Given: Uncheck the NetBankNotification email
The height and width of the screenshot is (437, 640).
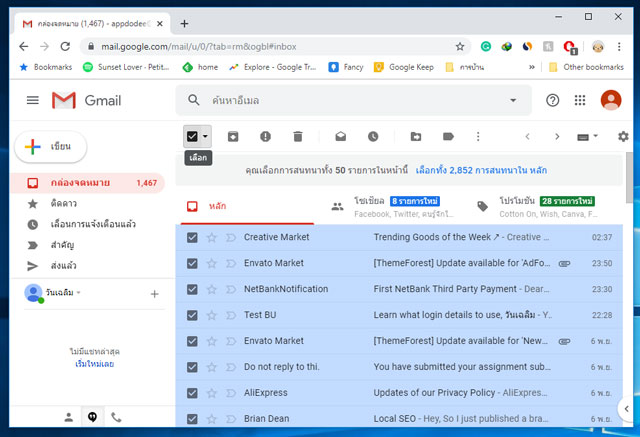Looking at the screenshot, I should tap(192, 289).
